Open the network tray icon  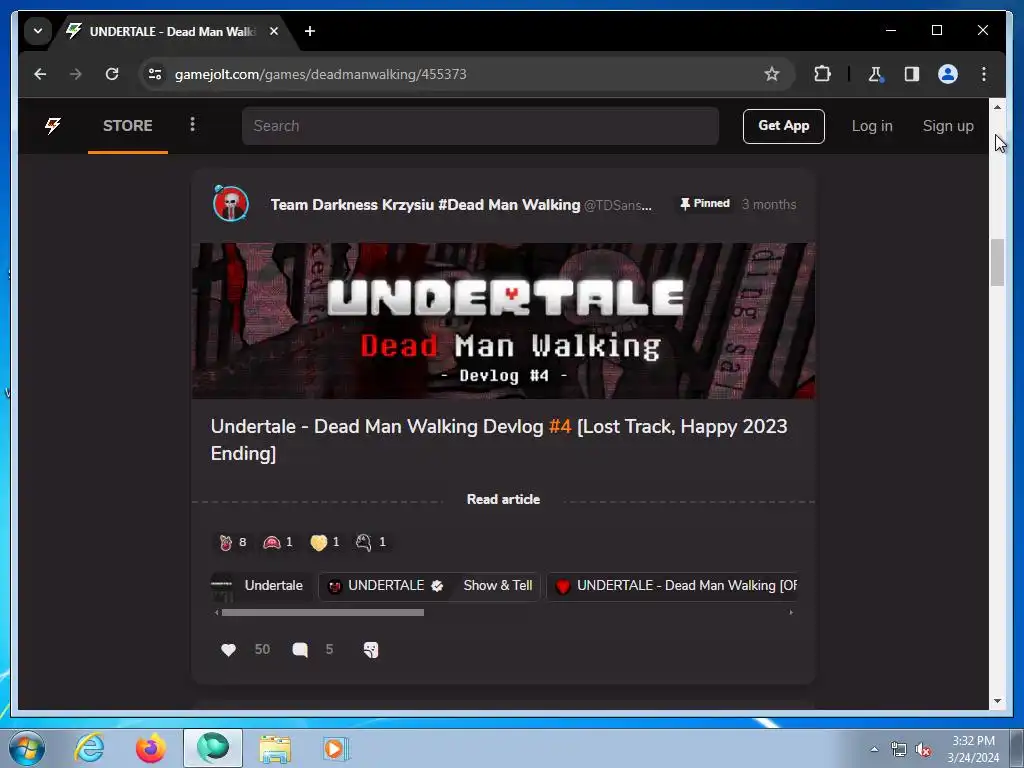899,750
